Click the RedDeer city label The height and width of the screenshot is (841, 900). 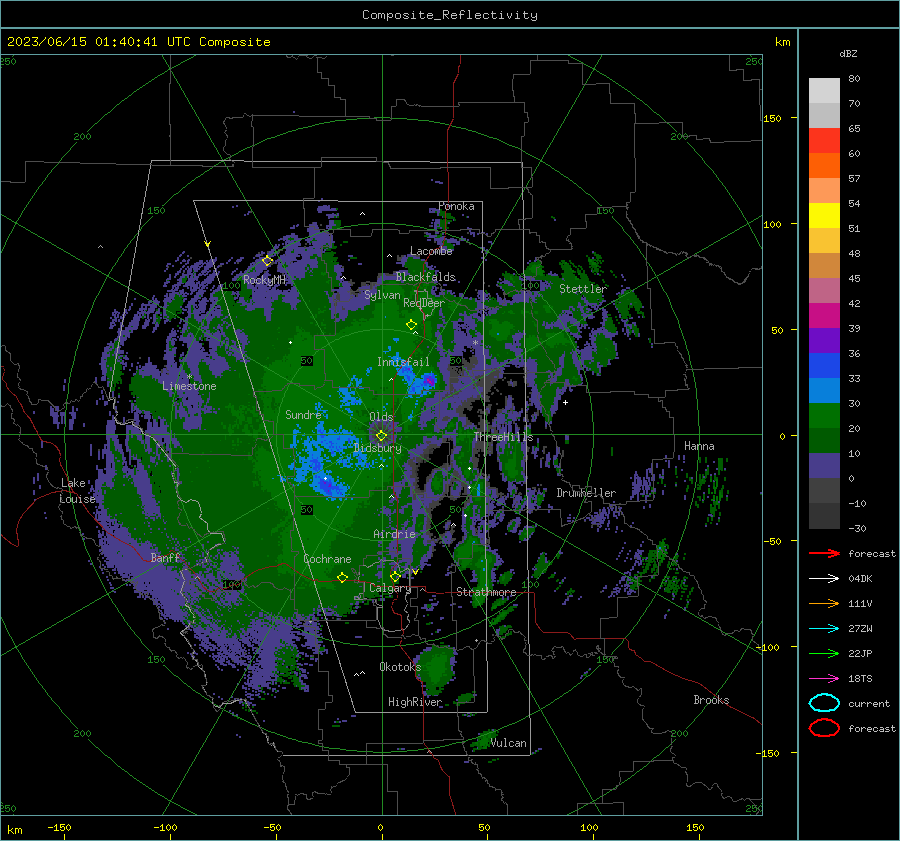[424, 303]
